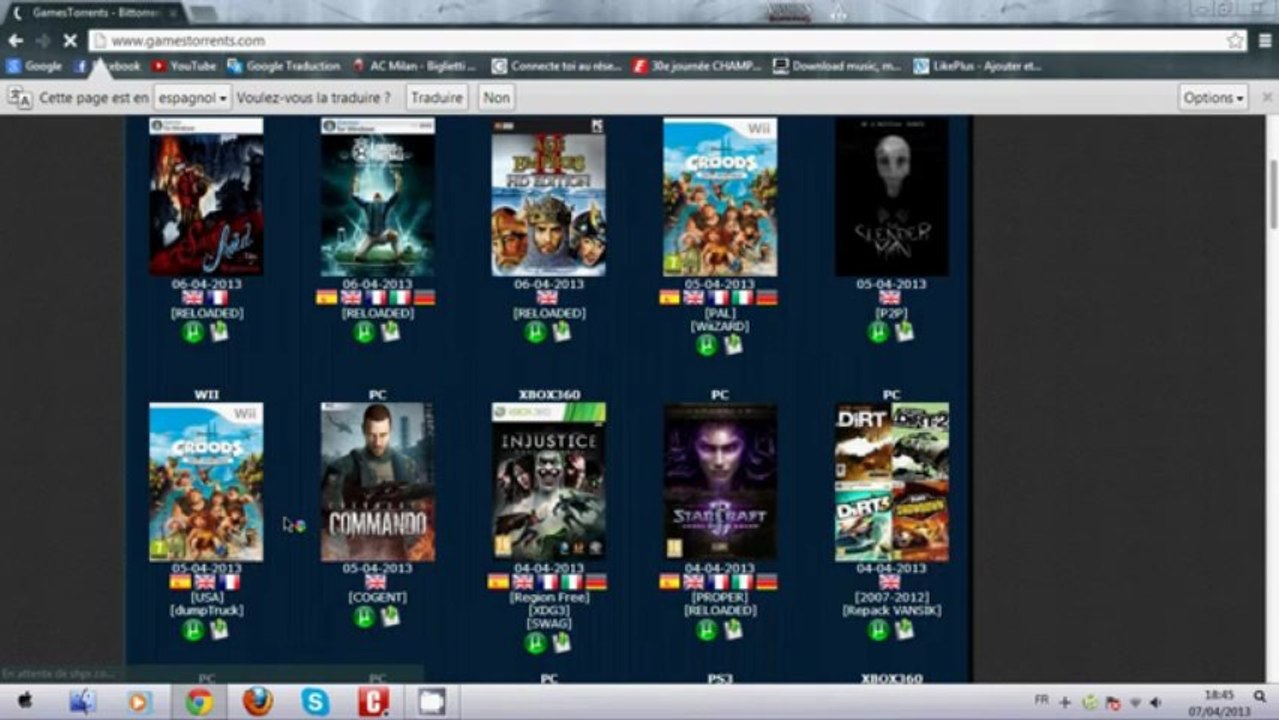Click the uTorrent icon under Slender [P2P]
The width and height of the screenshot is (1279, 720).
[879, 332]
